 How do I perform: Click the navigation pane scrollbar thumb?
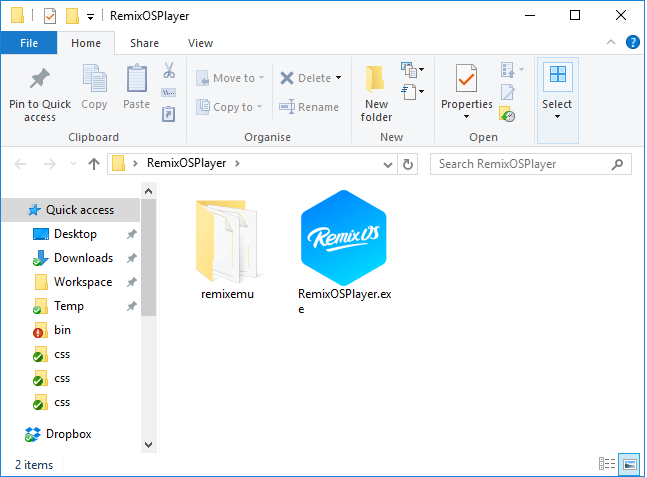coord(149,257)
